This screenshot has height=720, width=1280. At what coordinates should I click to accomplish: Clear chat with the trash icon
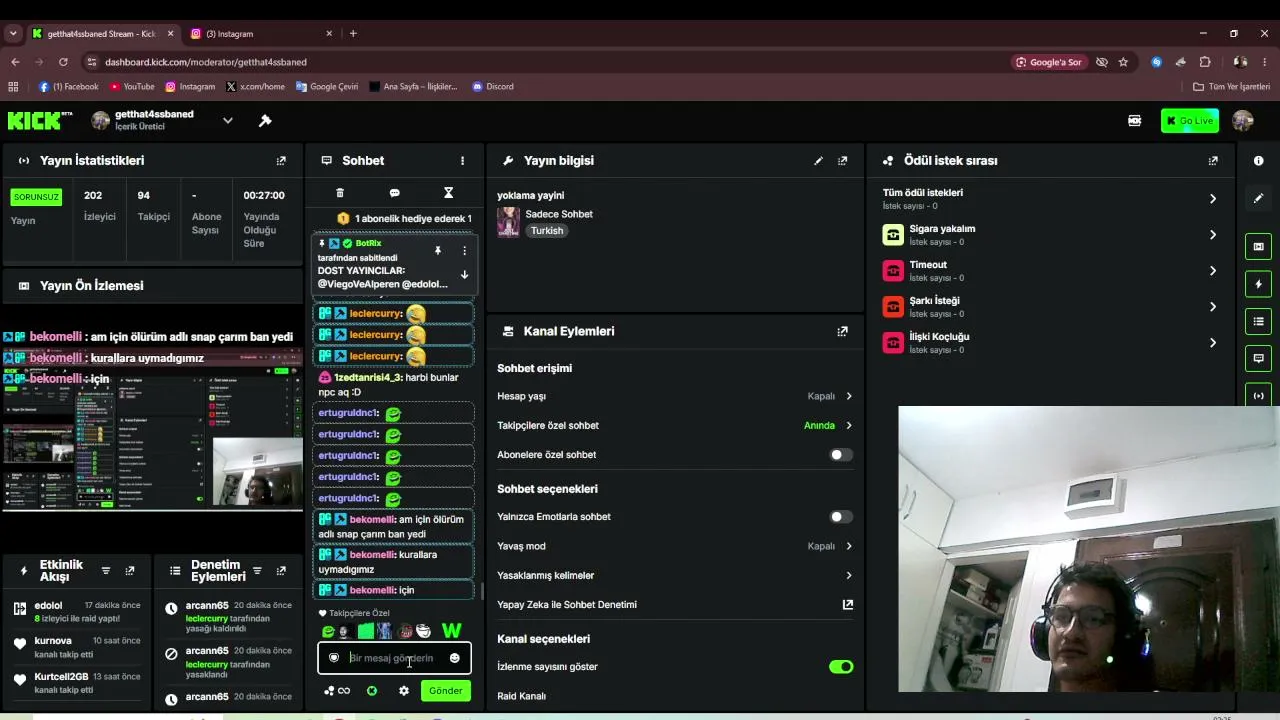point(340,193)
